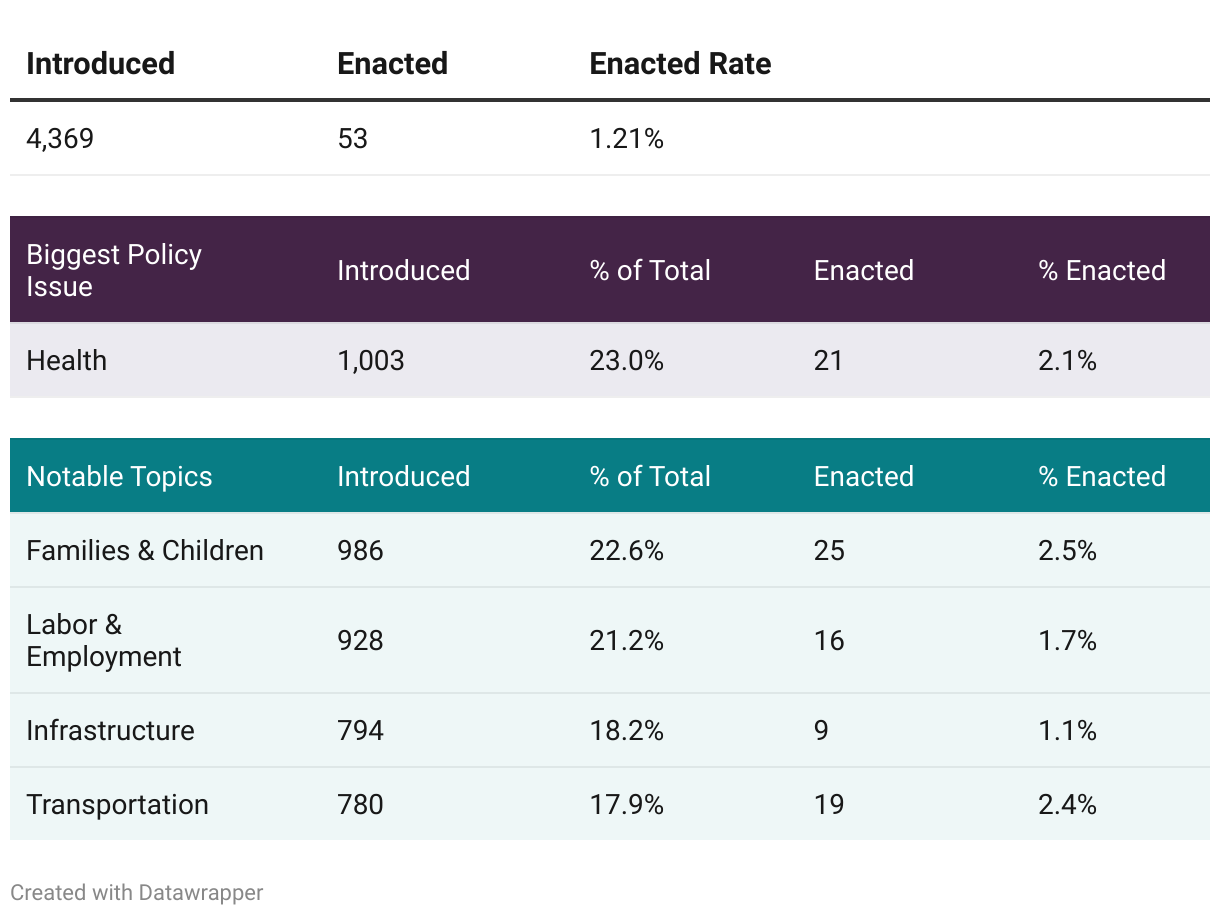Viewport: 1220px width, 916px height.
Task: Click the Biggest Policy Issue header cell
Action: 114,270
